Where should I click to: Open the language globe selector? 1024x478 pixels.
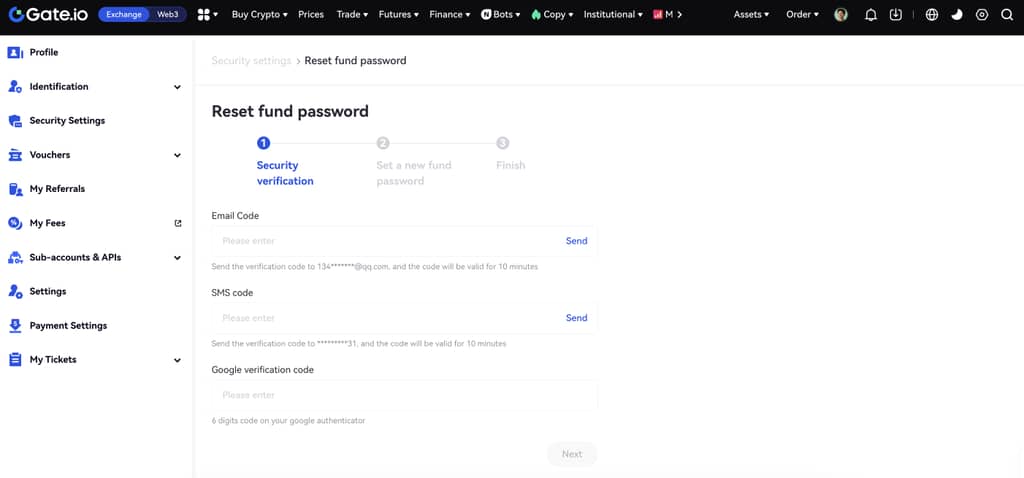(x=932, y=15)
